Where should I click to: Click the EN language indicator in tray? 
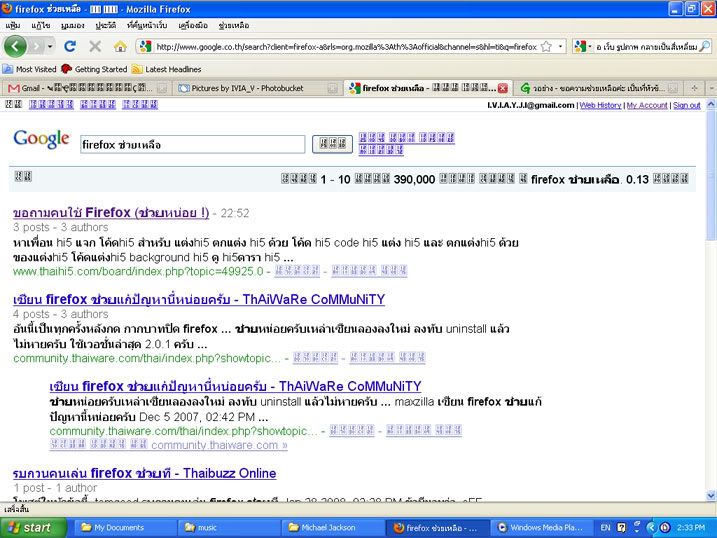click(x=605, y=527)
